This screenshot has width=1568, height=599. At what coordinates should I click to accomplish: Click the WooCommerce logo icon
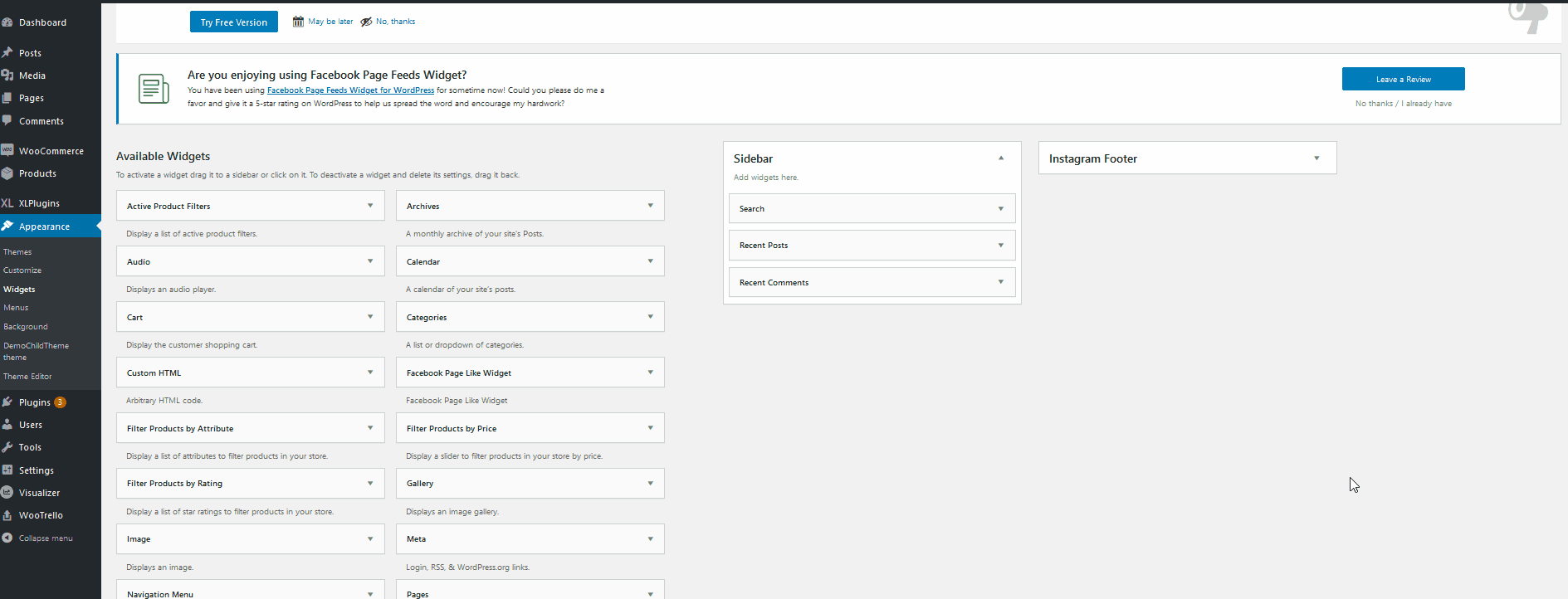click(7, 150)
